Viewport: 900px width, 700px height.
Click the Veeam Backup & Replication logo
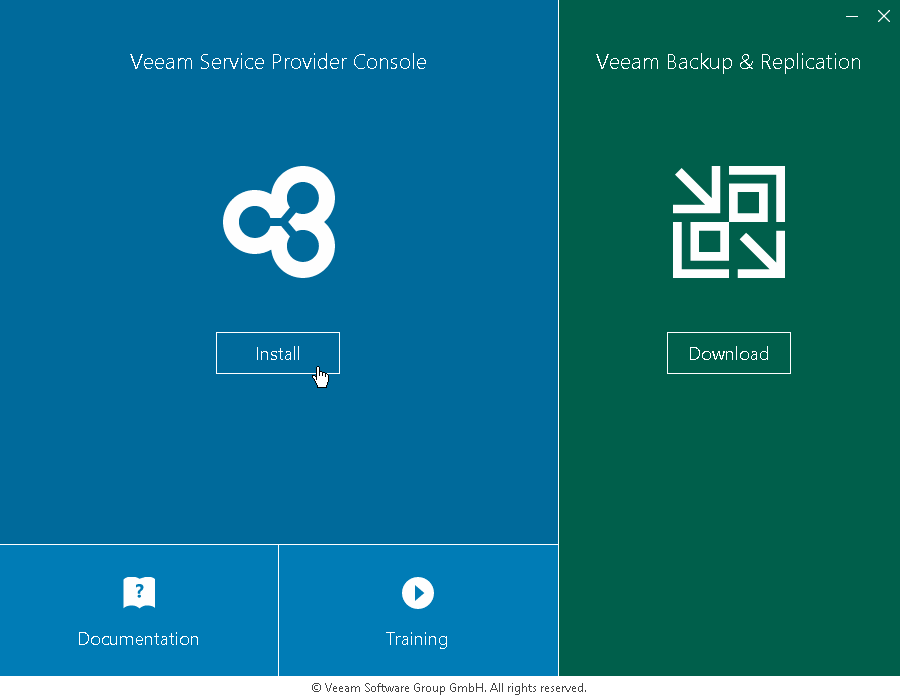[x=729, y=222]
